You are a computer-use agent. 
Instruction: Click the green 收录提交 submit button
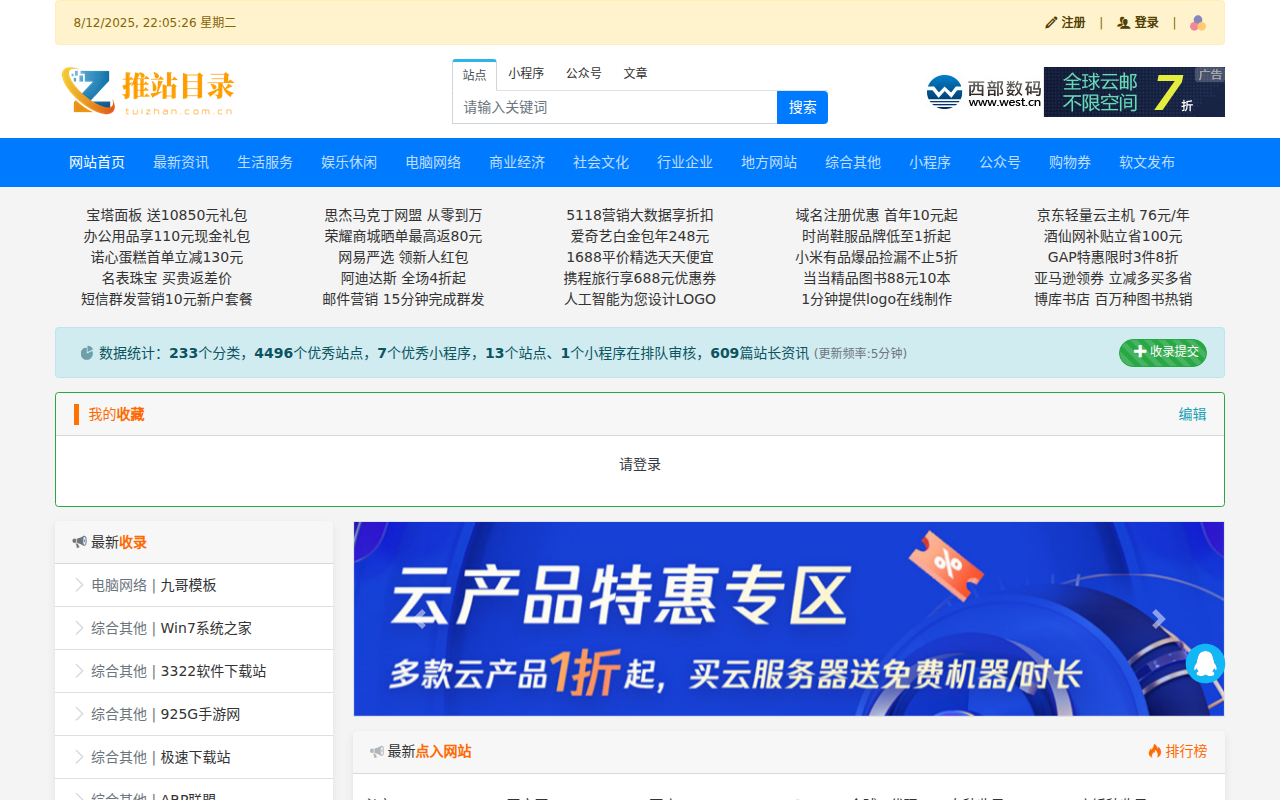[1163, 352]
